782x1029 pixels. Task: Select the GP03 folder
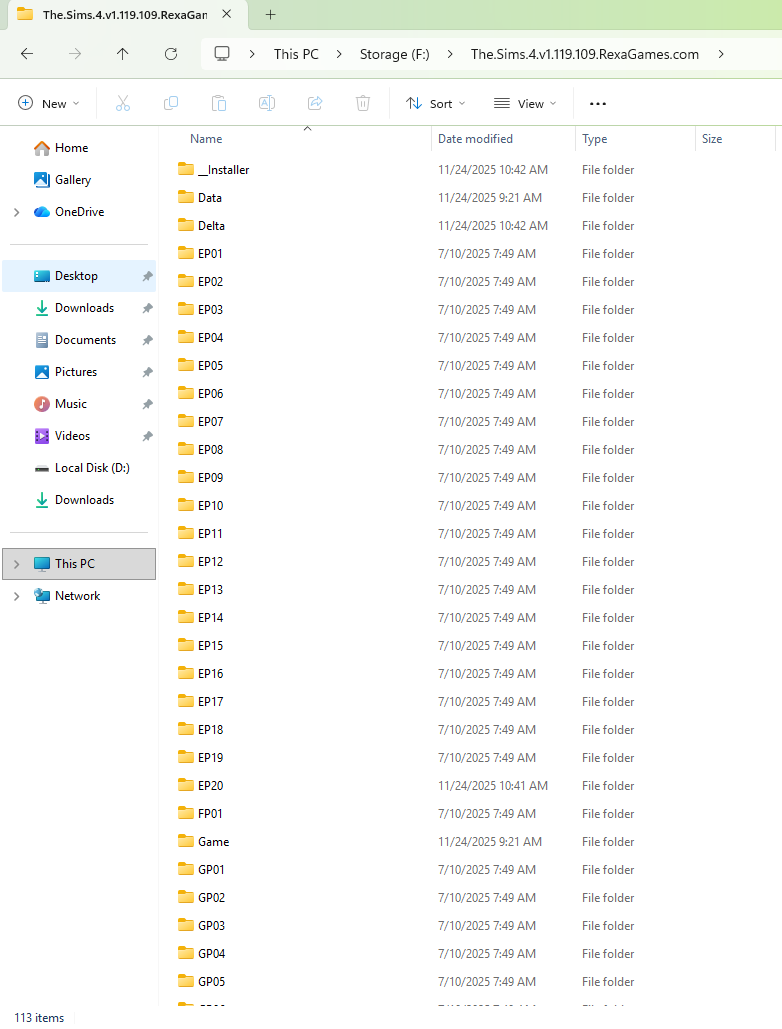[211, 925]
